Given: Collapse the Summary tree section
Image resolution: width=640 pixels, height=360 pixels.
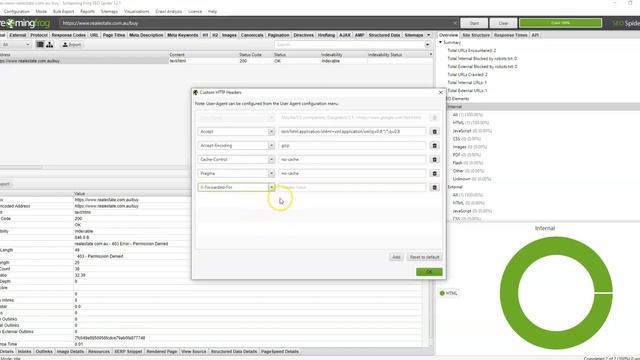Looking at the screenshot, I should click(440, 42).
